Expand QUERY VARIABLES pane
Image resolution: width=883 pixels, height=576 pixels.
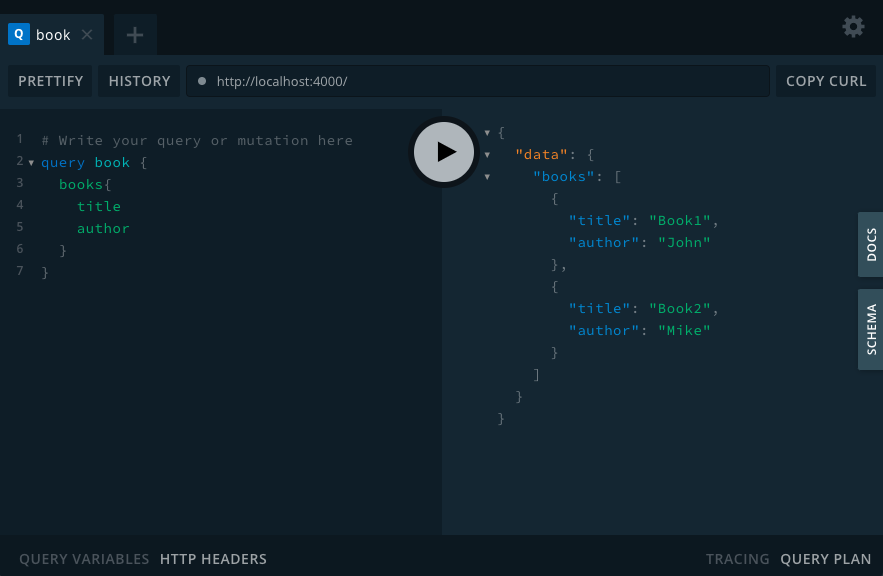click(84, 559)
